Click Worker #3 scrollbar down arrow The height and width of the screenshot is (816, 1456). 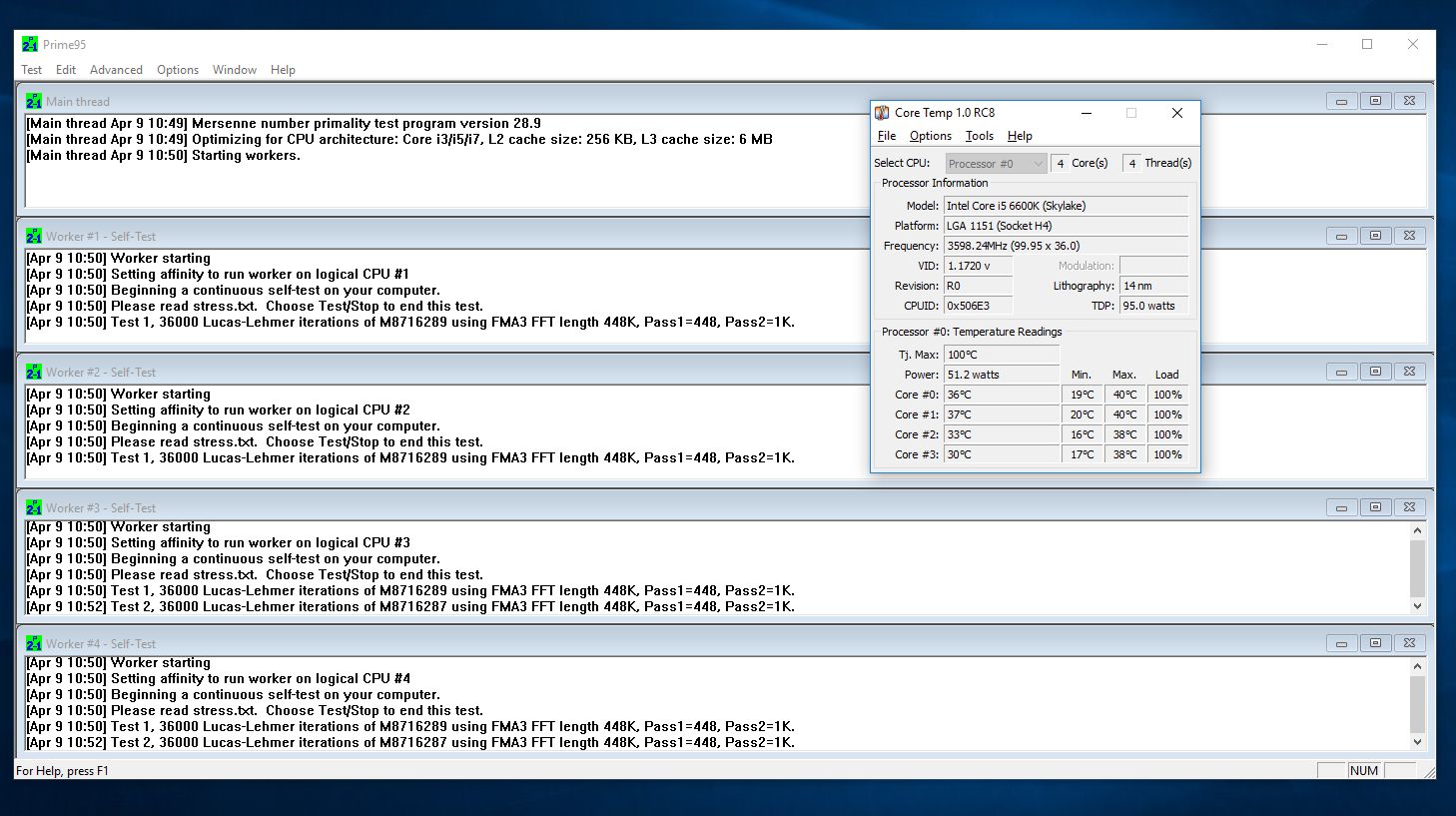tap(1417, 606)
